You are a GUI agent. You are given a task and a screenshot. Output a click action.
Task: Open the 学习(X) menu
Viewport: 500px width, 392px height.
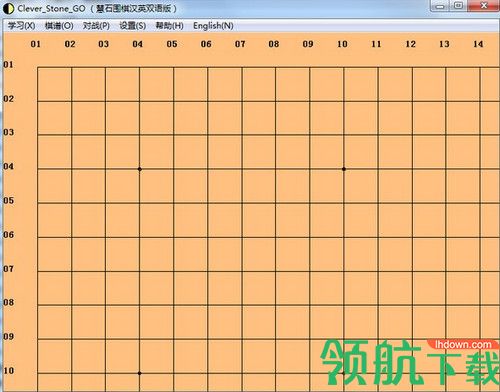click(22, 26)
